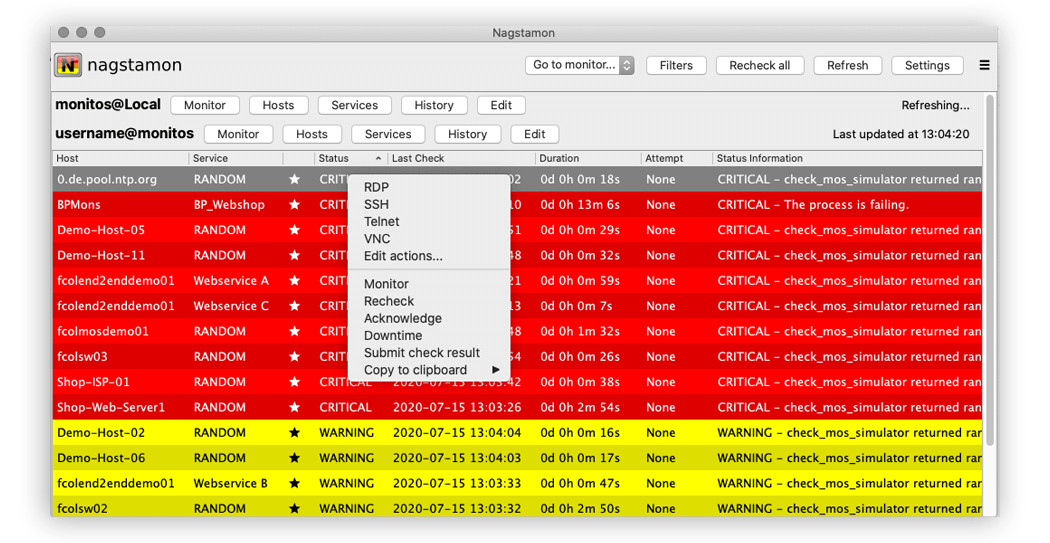Sort by Last Check column header
Screen dimensions: 1050x543
[x=461, y=159]
